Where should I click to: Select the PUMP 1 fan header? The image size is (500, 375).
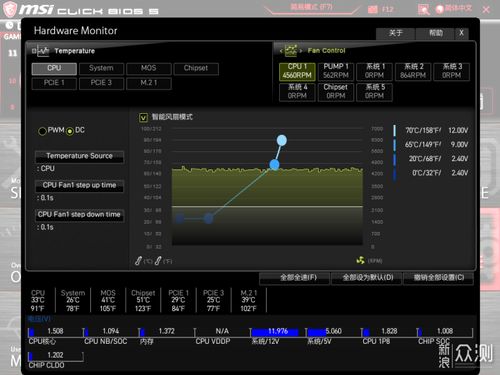336,71
